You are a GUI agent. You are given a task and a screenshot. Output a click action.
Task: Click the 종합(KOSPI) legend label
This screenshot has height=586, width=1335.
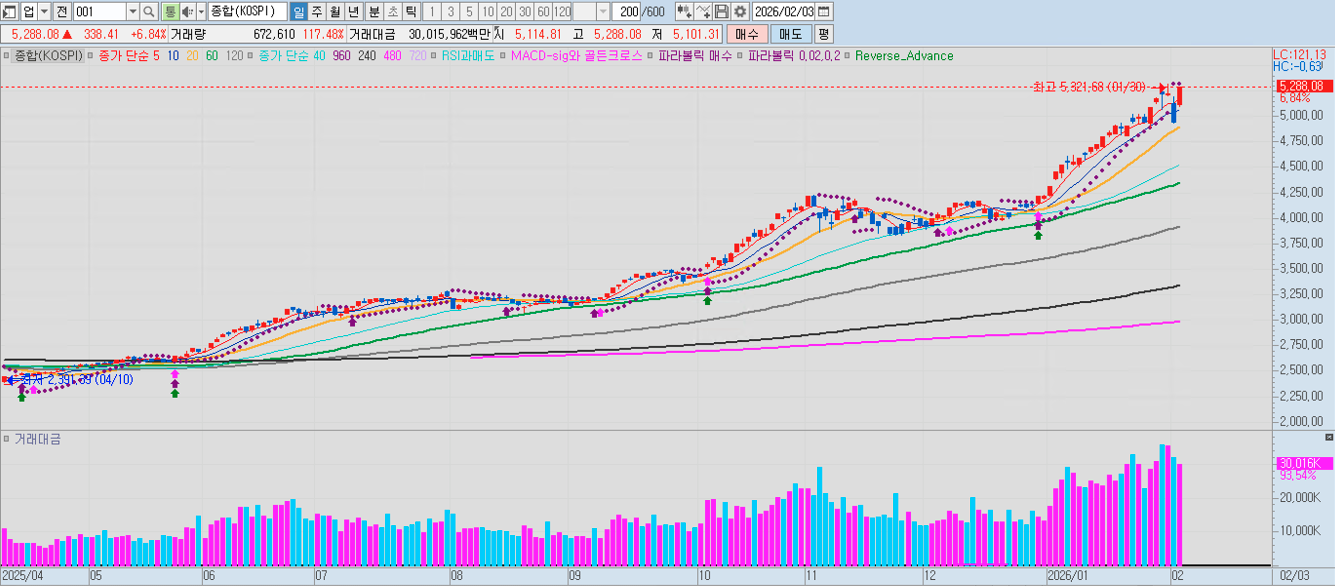pos(48,56)
